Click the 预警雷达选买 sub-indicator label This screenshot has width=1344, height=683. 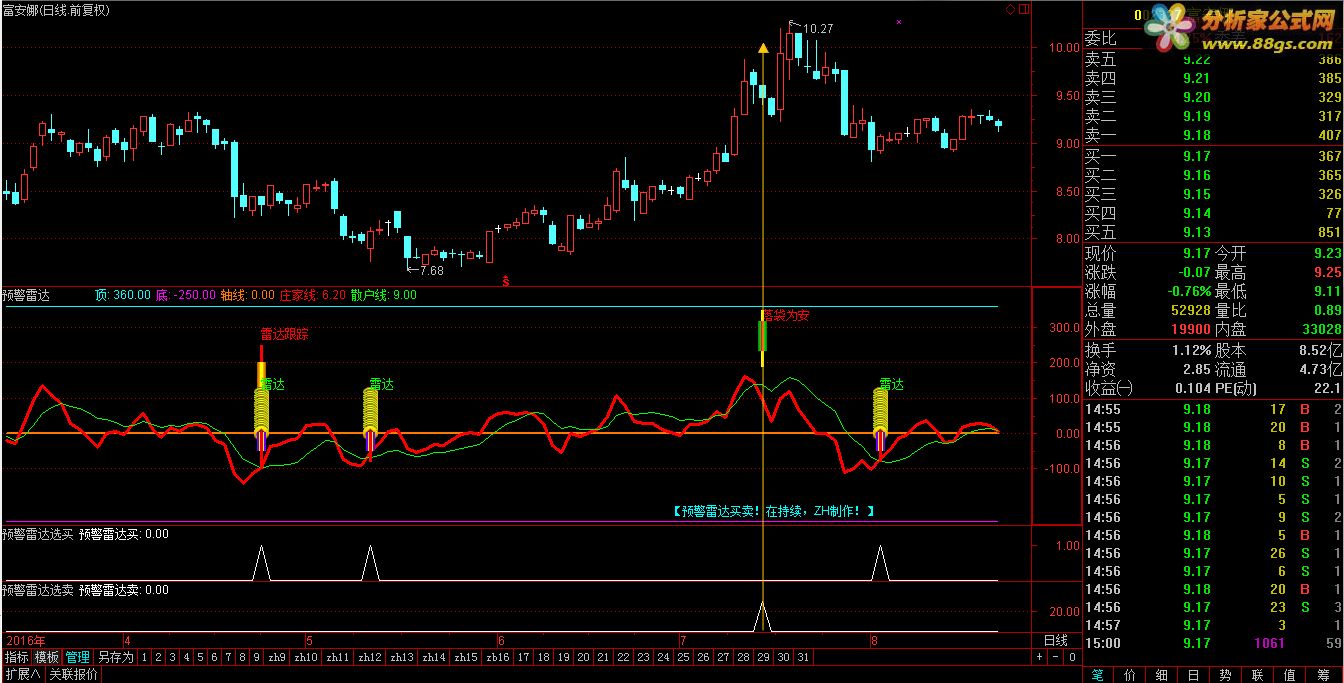38,534
